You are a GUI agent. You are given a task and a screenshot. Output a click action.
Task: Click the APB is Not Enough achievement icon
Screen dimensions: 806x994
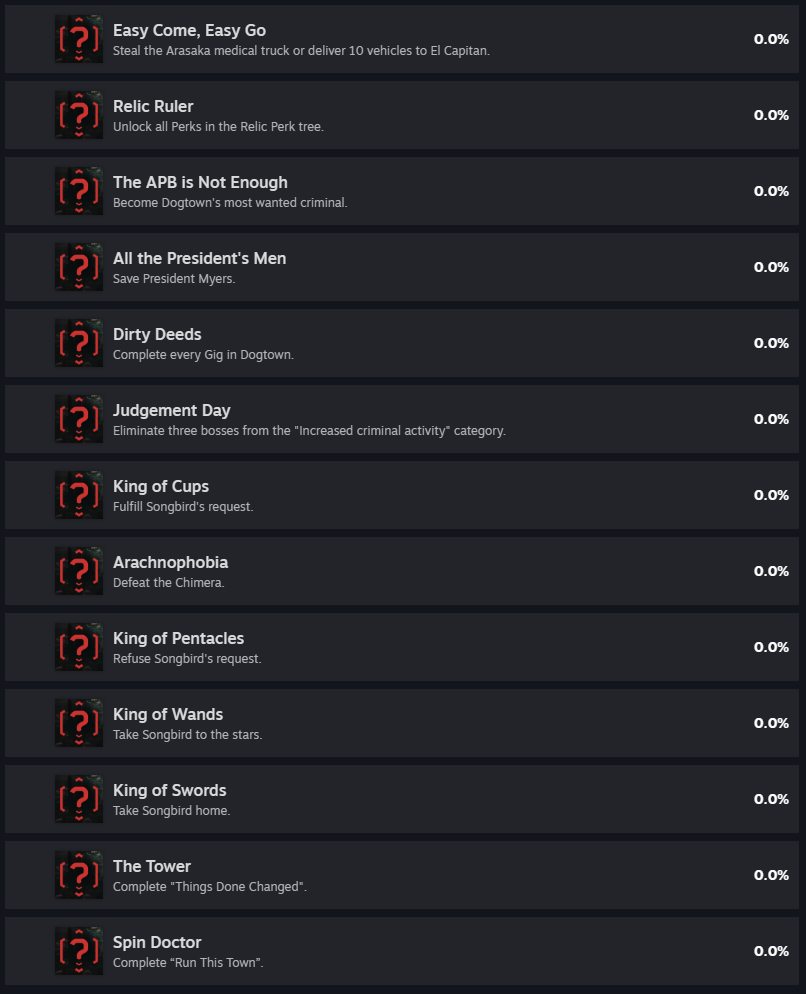point(78,190)
